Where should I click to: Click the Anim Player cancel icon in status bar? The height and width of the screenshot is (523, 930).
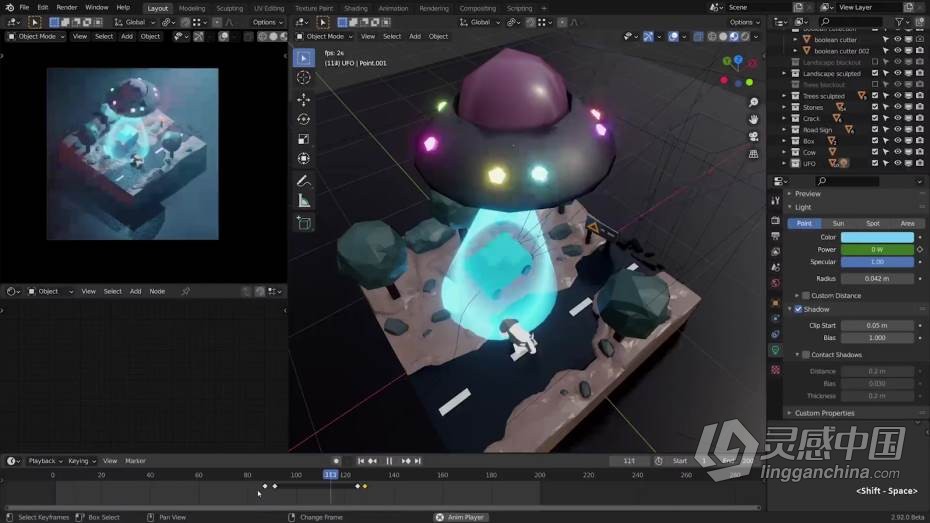point(439,517)
